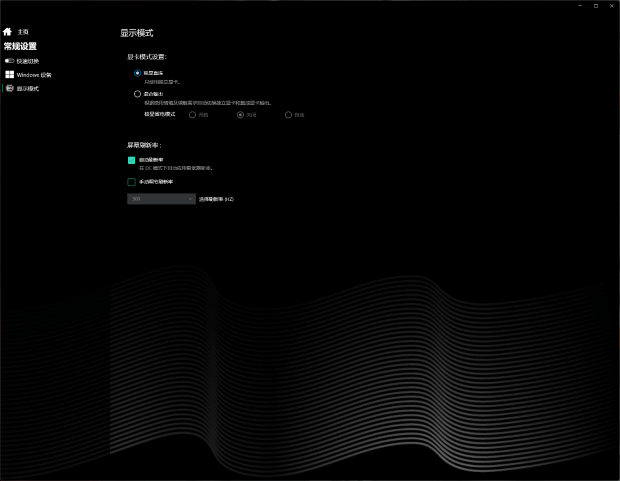Click the DC mode description under auto refresh rate
Image resolution: width=620 pixels, height=481 pixels.
176,168
